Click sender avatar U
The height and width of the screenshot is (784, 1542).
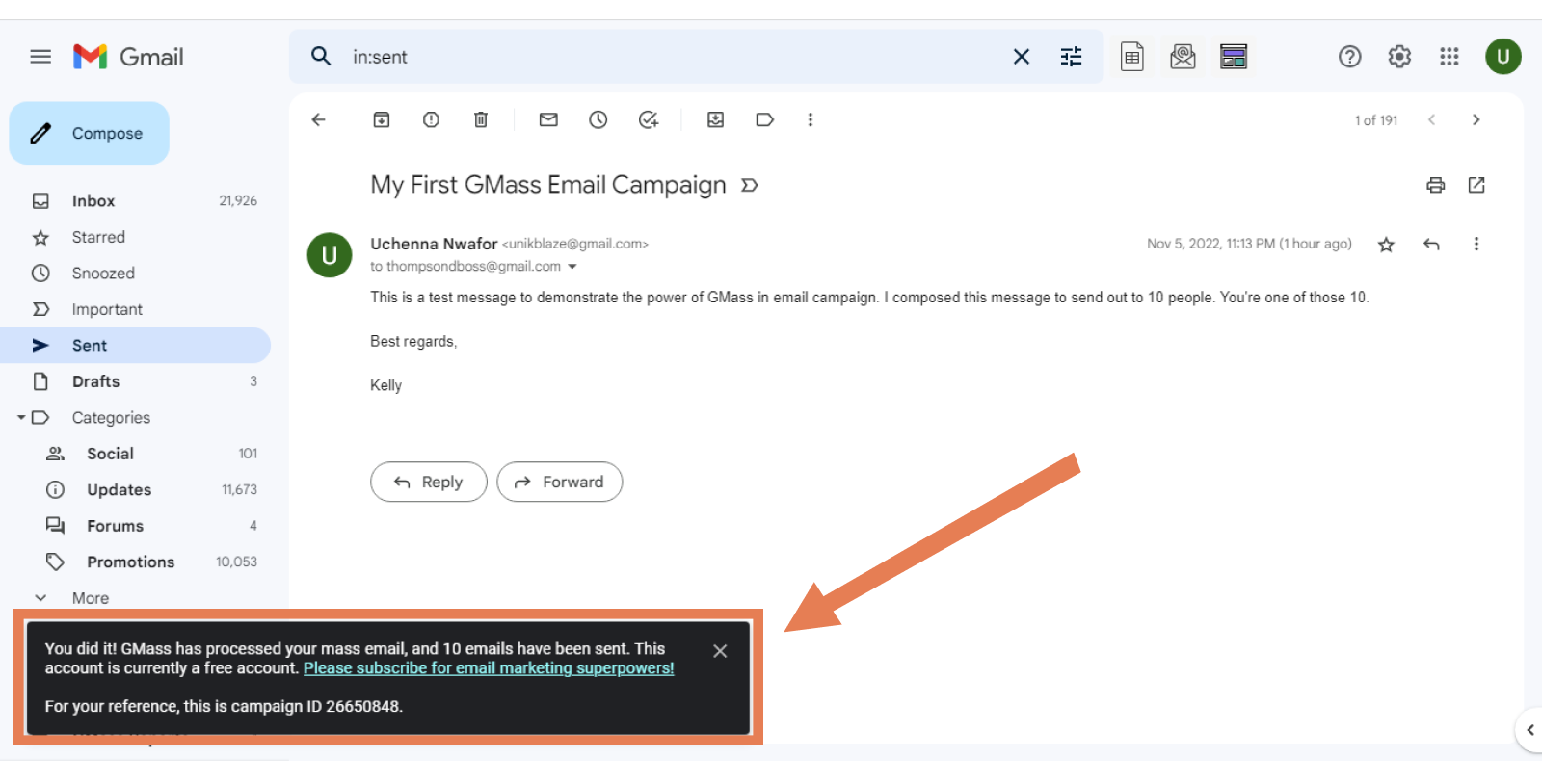(x=330, y=255)
